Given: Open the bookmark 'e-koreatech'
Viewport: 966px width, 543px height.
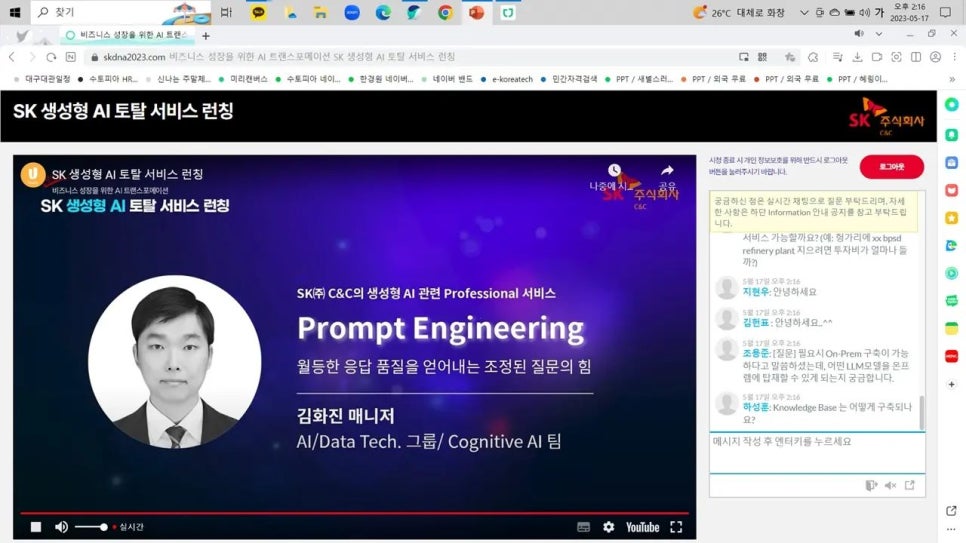Looking at the screenshot, I should pyautogui.click(x=507, y=79).
